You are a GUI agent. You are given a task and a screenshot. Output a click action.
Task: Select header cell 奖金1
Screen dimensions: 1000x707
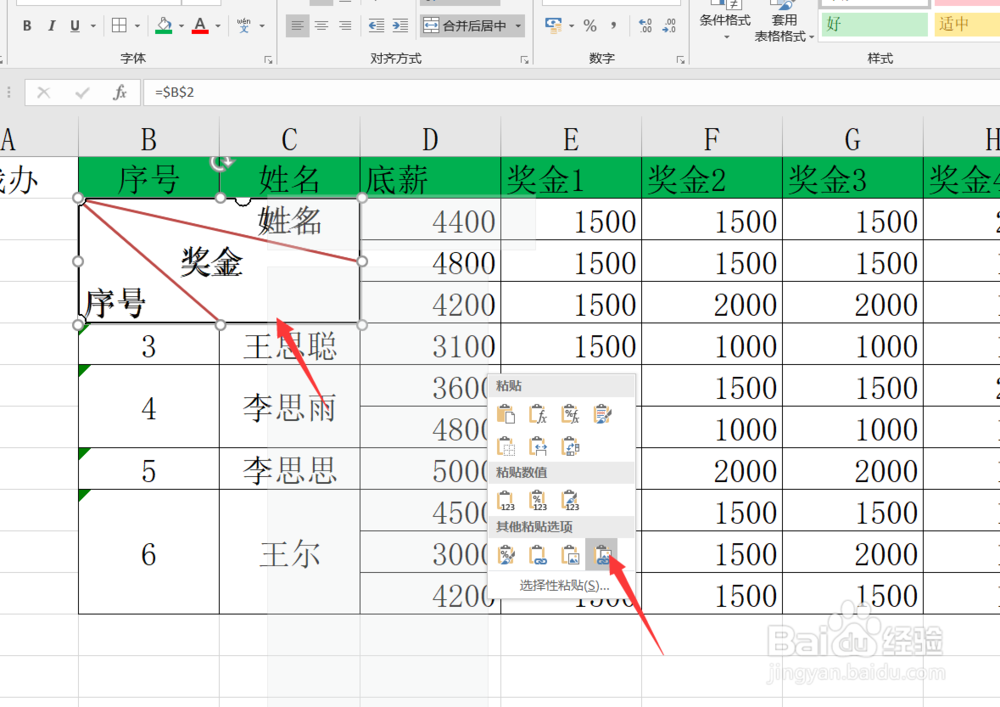571,178
